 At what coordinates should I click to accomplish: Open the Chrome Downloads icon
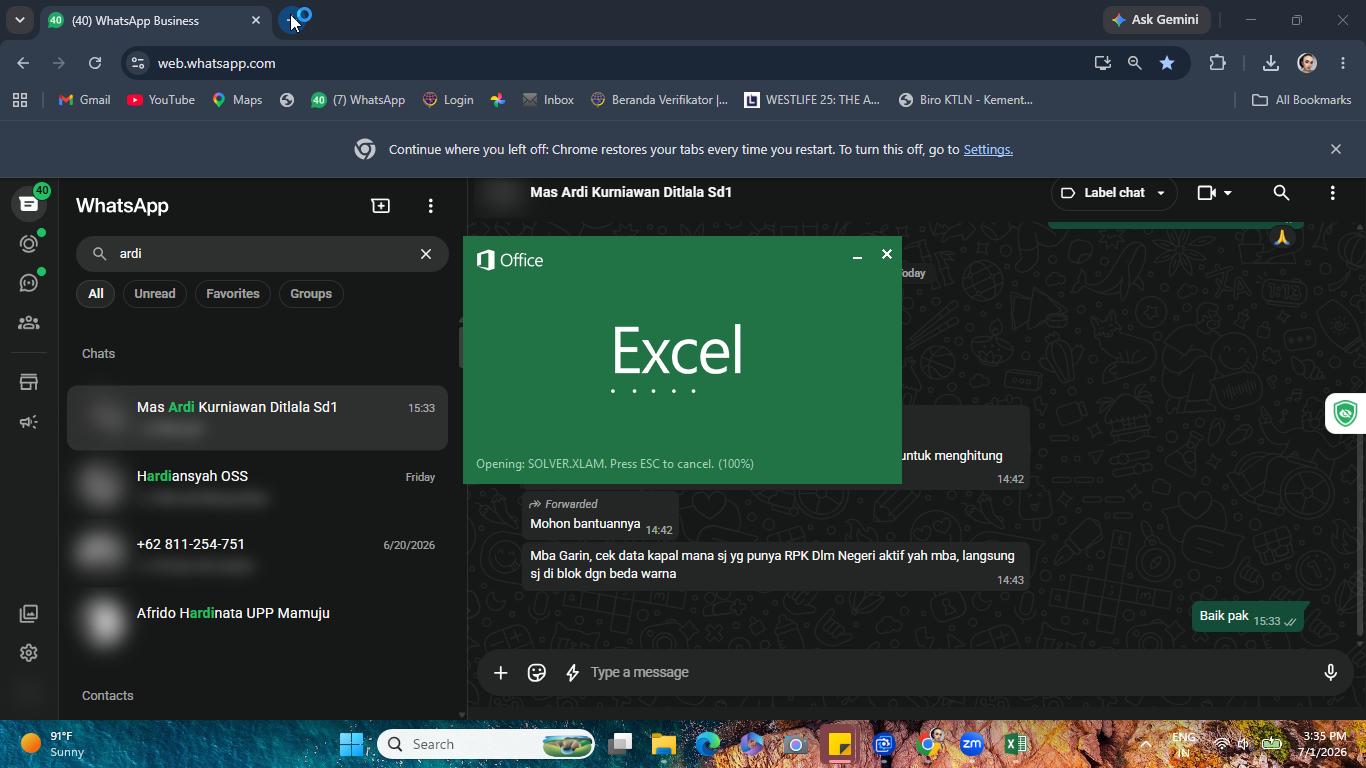tap(1270, 63)
